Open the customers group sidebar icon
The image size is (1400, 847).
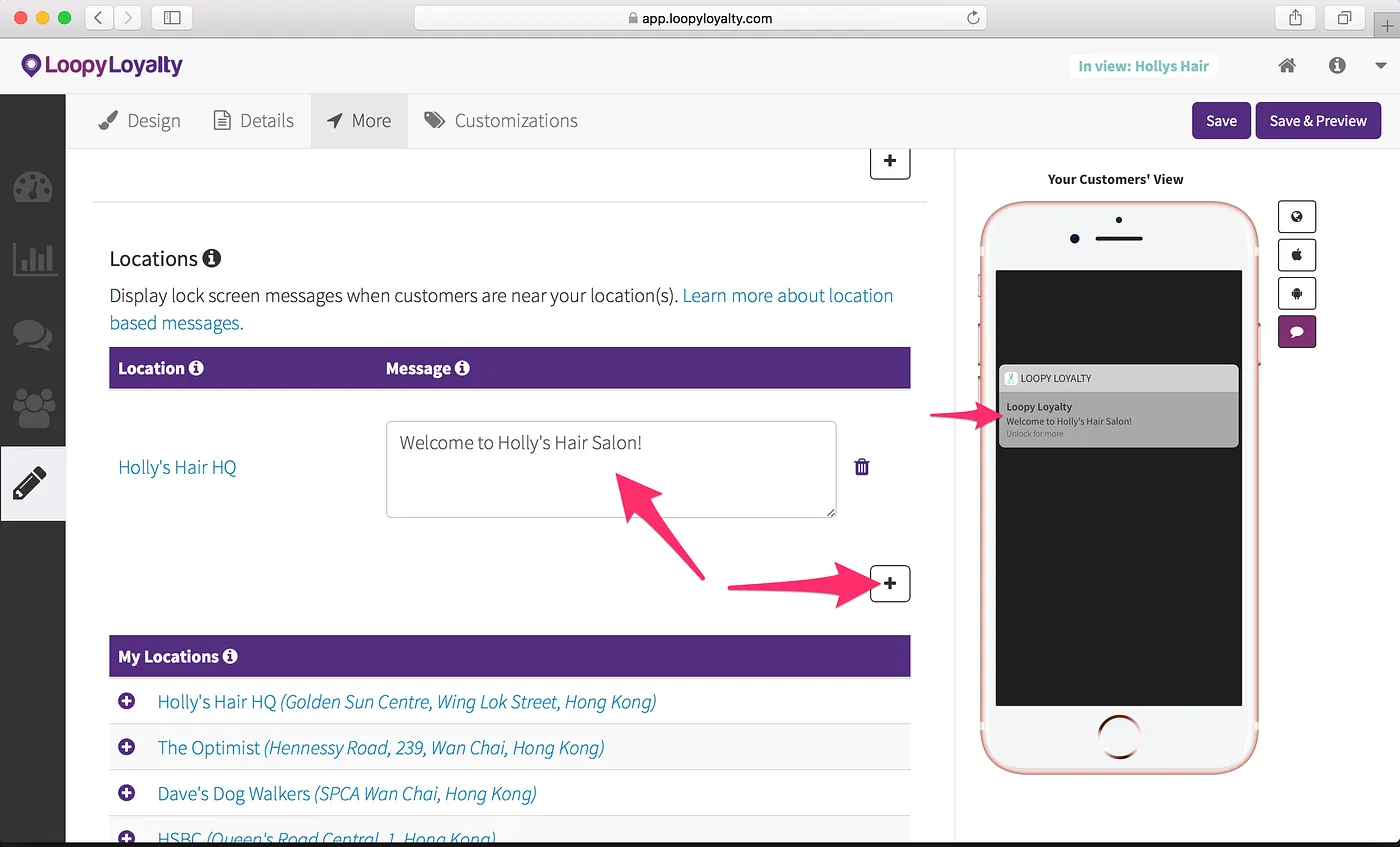(34, 407)
